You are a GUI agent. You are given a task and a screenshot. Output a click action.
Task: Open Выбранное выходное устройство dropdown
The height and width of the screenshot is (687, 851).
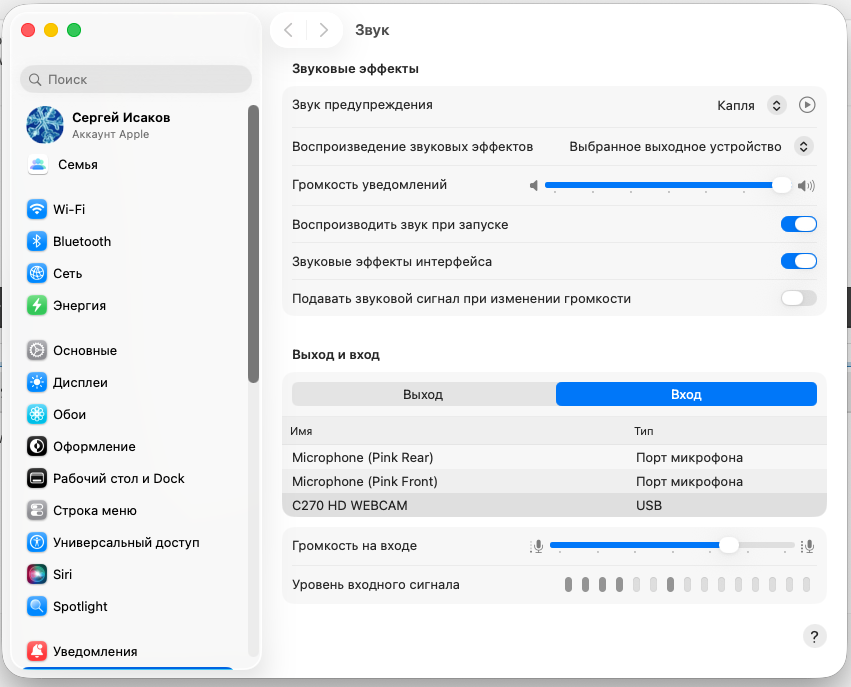pyautogui.click(x=804, y=146)
